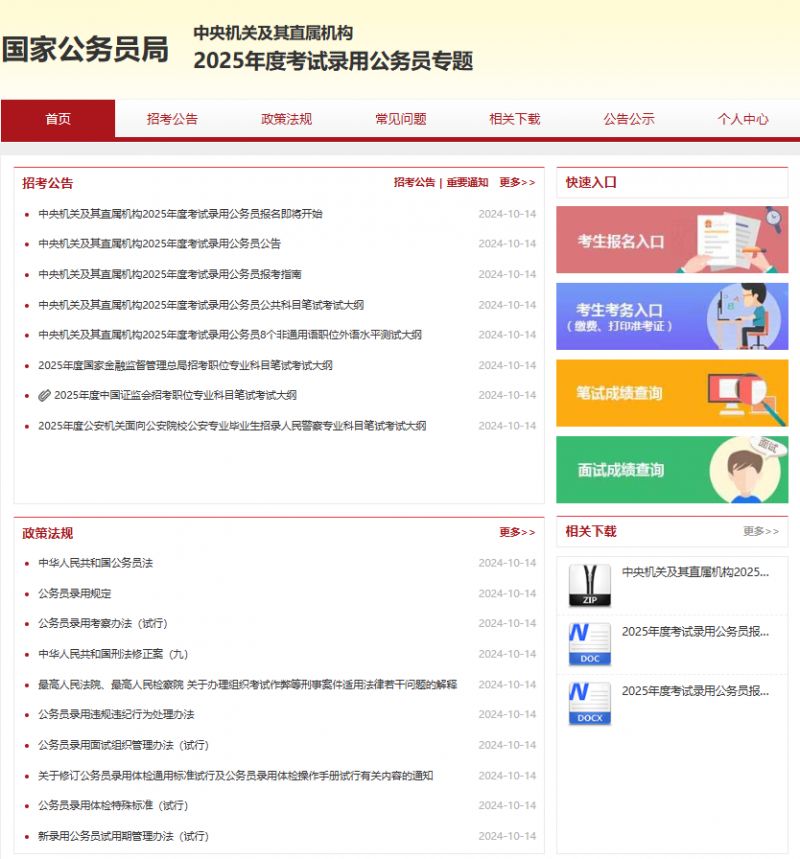Open the ZIP file download icon
Image resolution: width=800 pixels, height=859 pixels.
(x=590, y=585)
